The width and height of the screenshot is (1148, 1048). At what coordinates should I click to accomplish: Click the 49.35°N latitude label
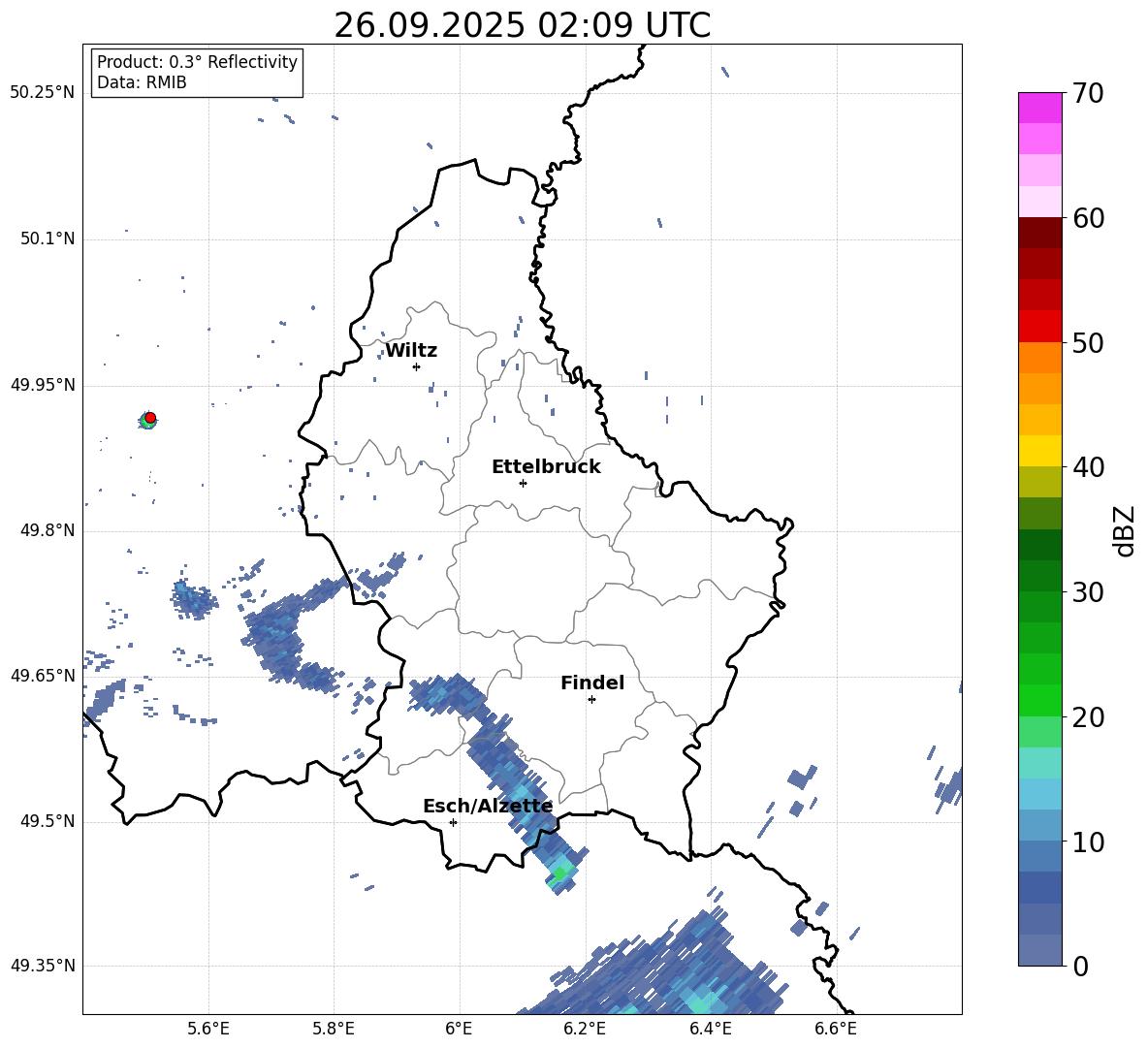pyautogui.click(x=43, y=966)
